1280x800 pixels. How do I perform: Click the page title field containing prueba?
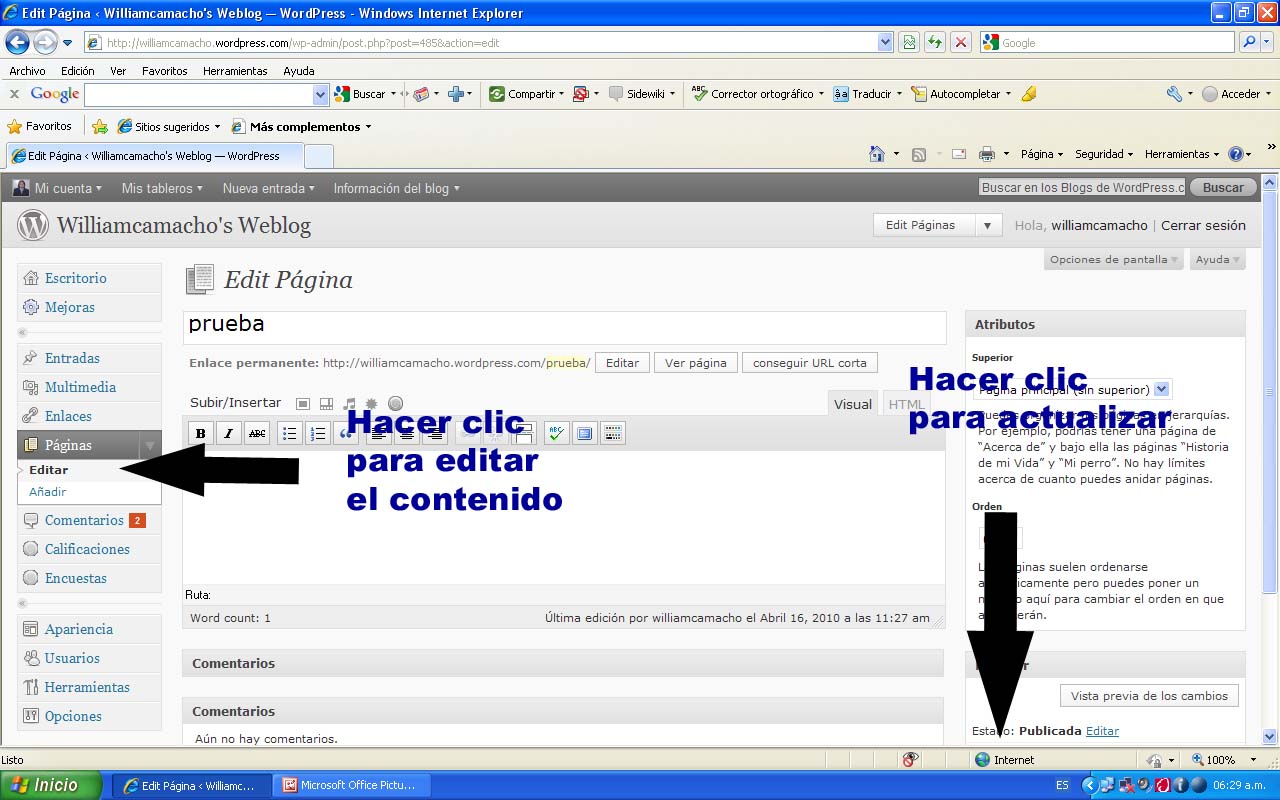pyautogui.click(x=564, y=327)
